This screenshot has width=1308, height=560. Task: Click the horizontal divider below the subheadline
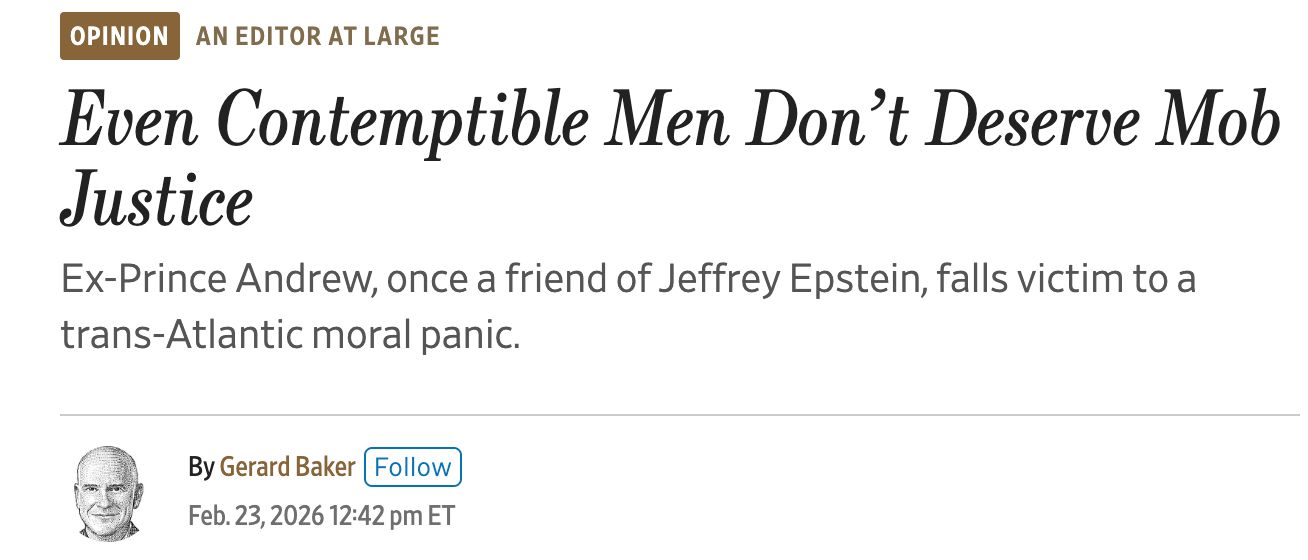tap(679, 414)
